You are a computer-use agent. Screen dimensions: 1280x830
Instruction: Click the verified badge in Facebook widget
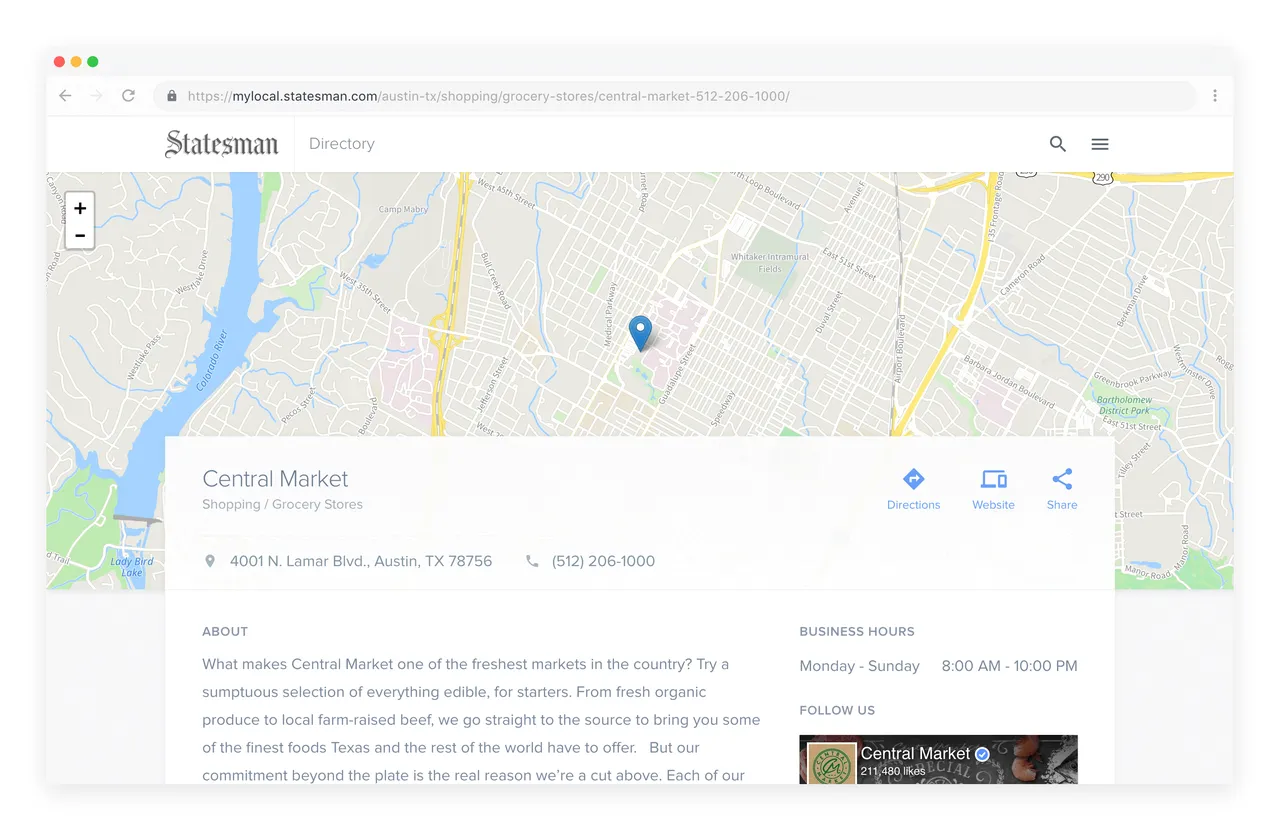(982, 754)
